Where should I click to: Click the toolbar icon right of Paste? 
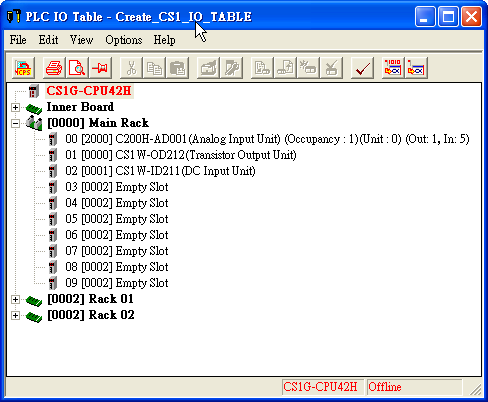point(208,68)
